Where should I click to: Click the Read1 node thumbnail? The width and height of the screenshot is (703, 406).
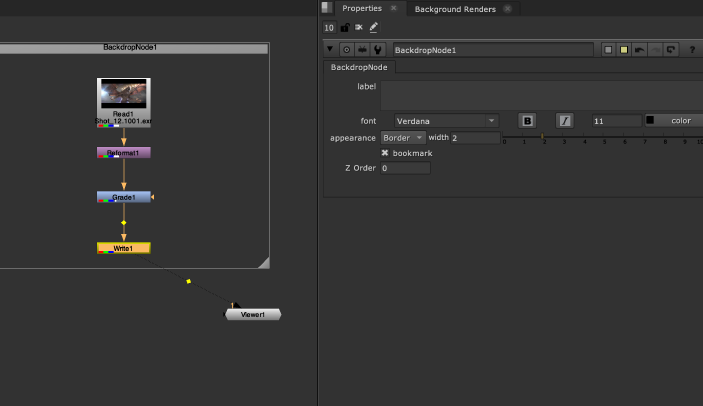[x=124, y=93]
